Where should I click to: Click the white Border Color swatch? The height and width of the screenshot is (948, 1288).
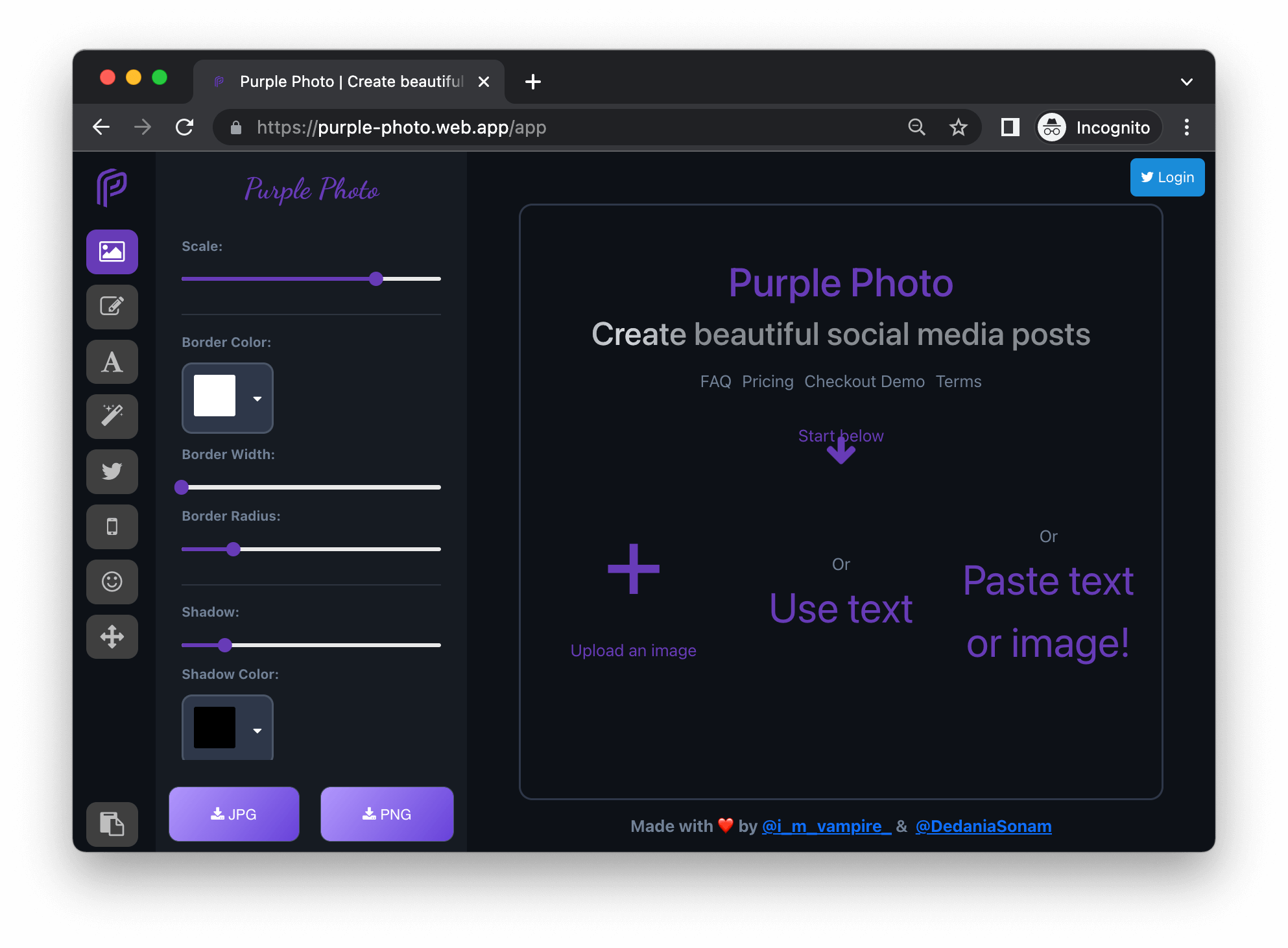(x=215, y=396)
